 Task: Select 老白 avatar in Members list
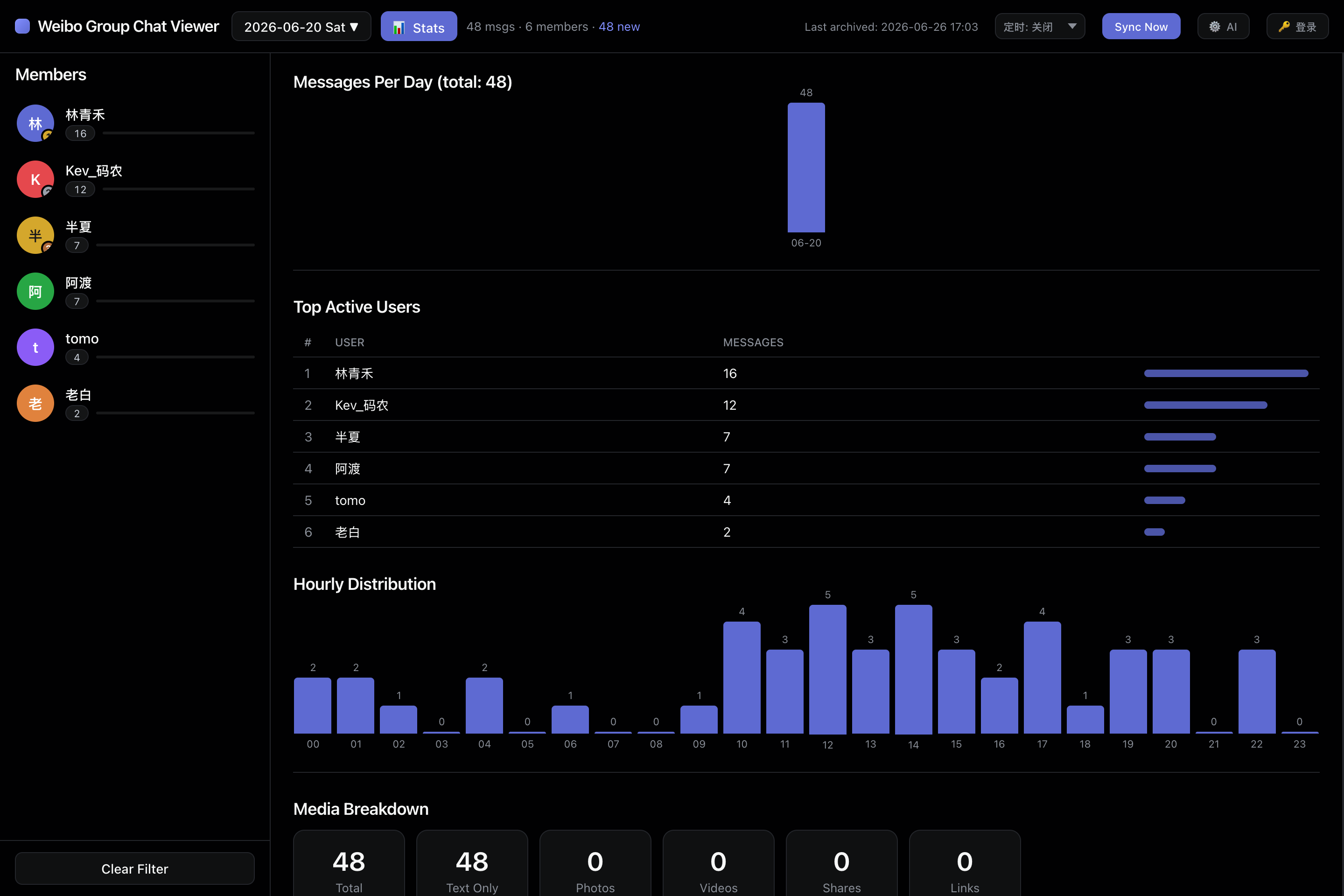(x=35, y=403)
